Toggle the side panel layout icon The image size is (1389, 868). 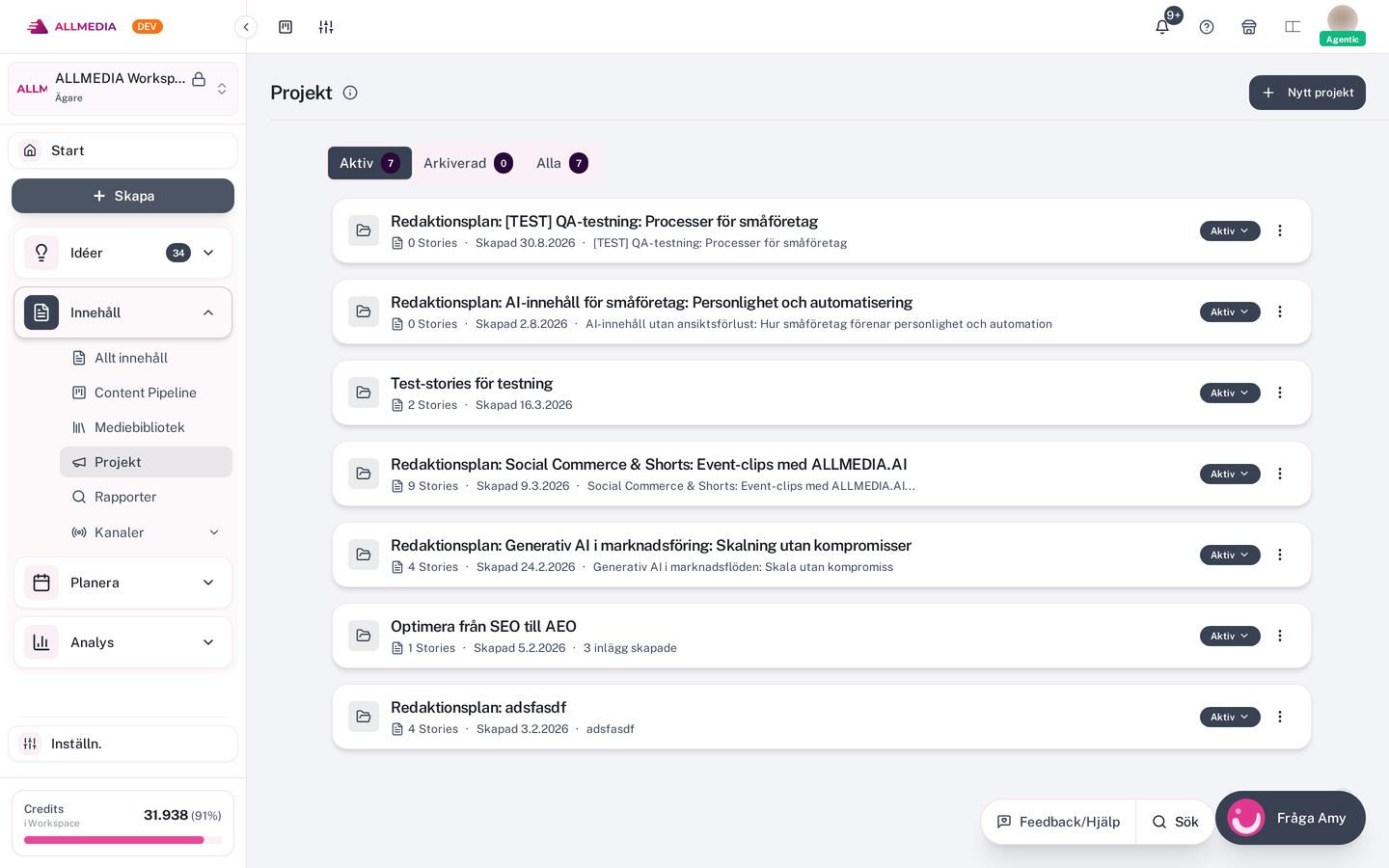click(x=1293, y=27)
